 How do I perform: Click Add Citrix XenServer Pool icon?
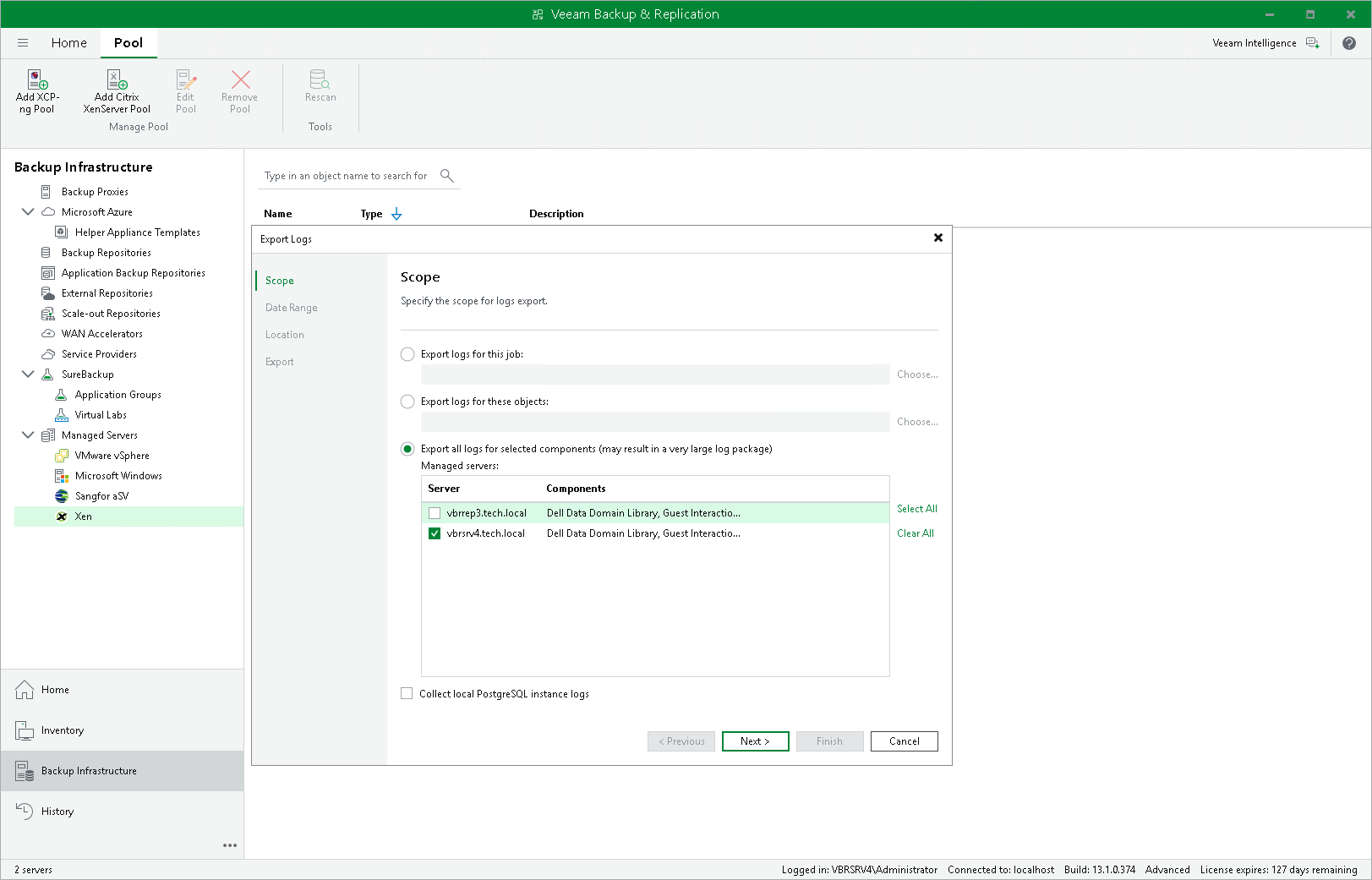point(117,79)
